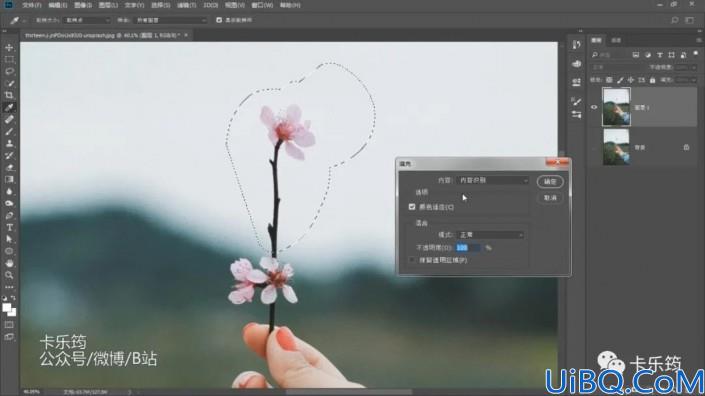Click the search icon in top right
The image size is (705, 396).
coord(675,20)
